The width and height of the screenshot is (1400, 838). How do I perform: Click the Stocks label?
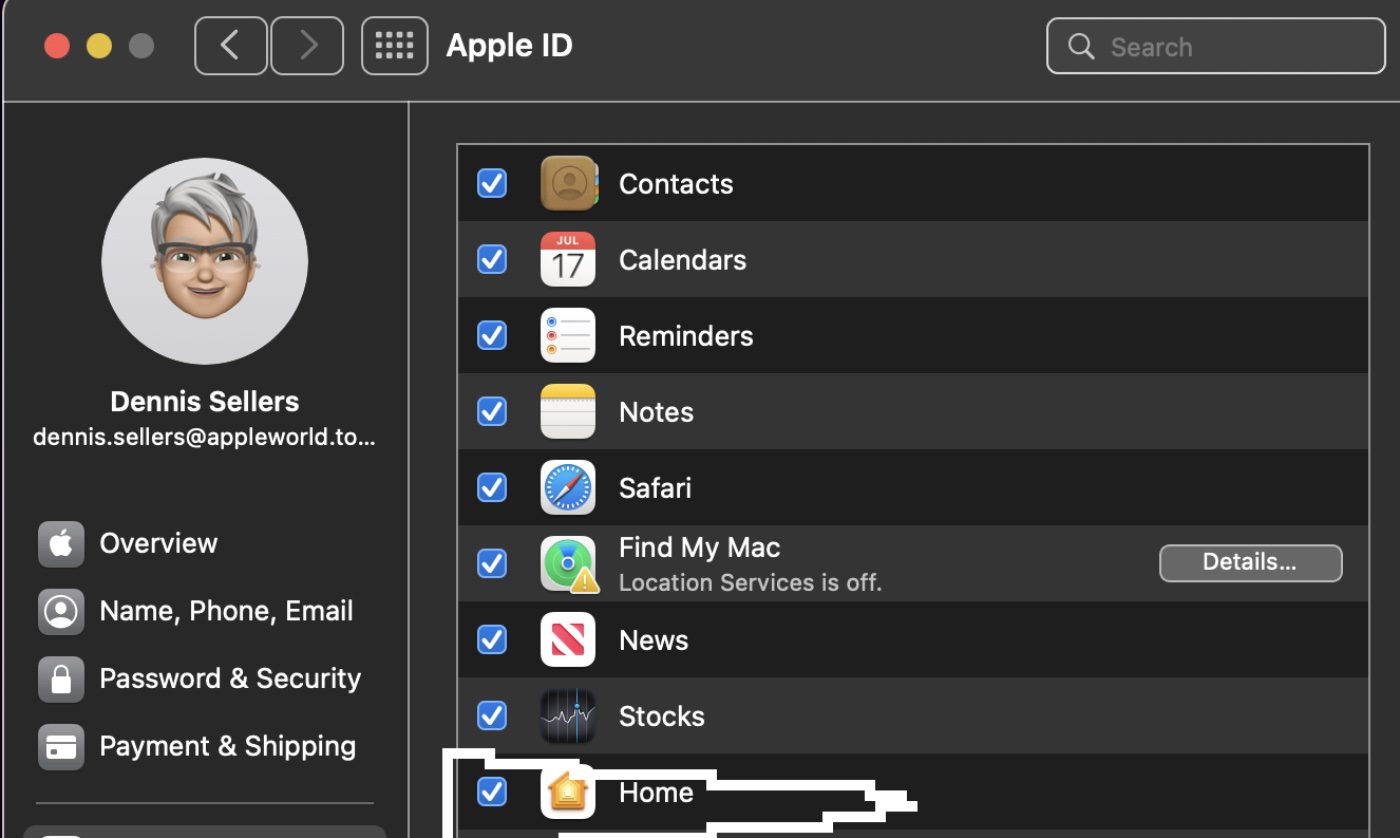click(662, 716)
